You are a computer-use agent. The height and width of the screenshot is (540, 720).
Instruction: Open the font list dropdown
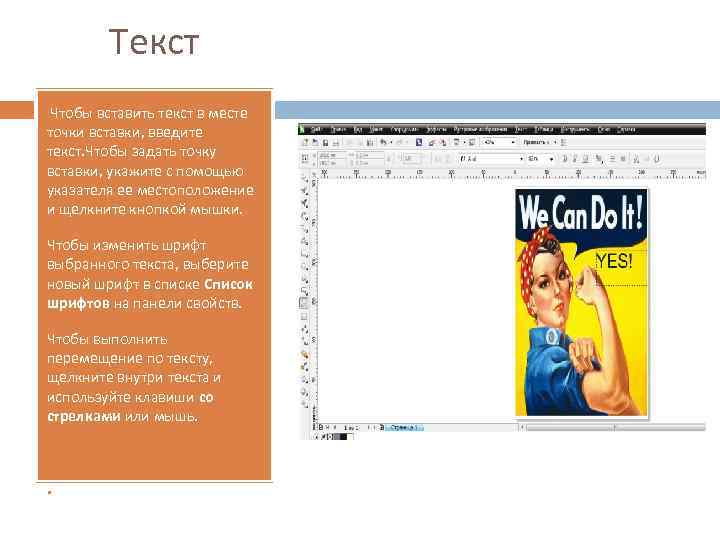tap(521, 159)
